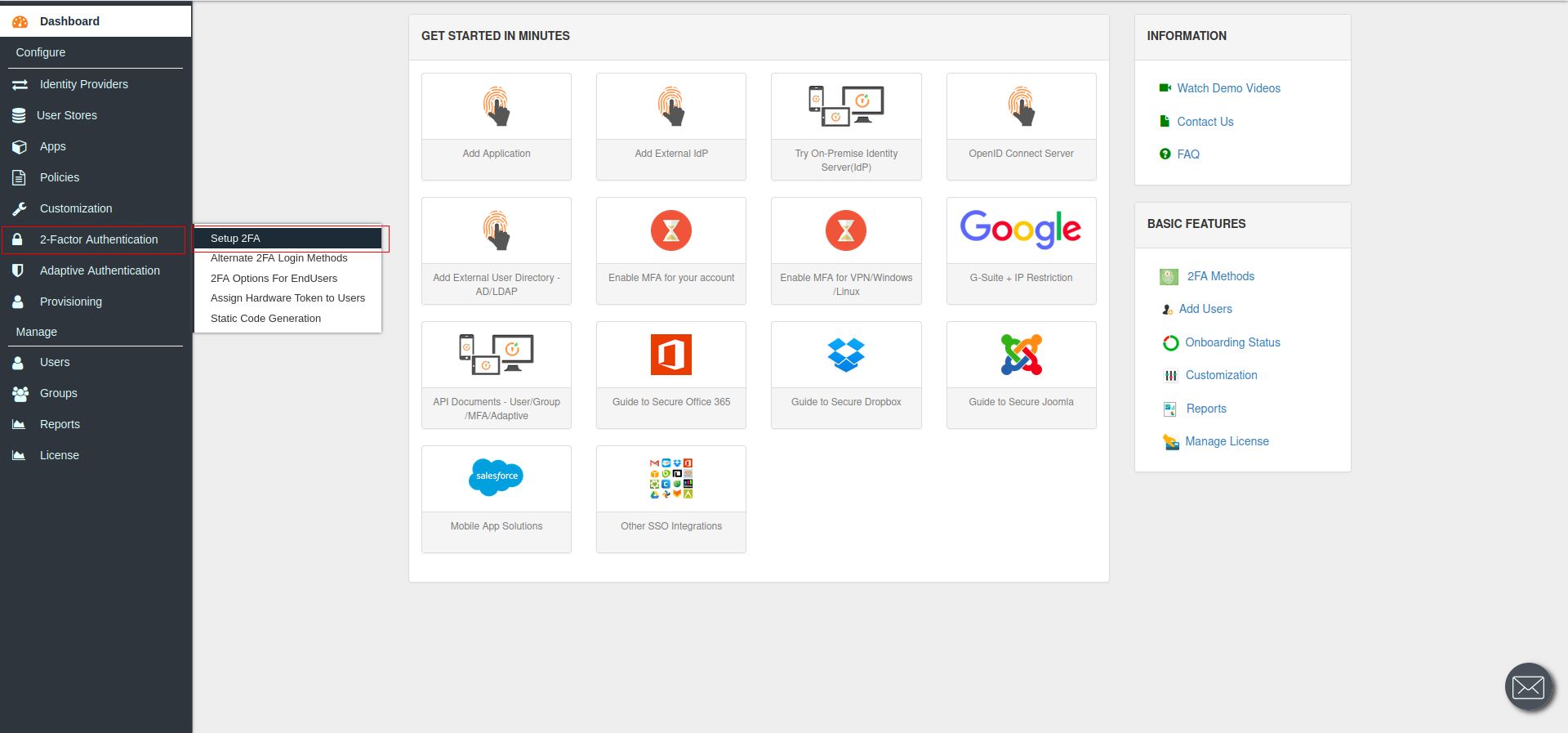Open Customization link in Basic Features
The height and width of the screenshot is (733, 1568).
pyautogui.click(x=1221, y=375)
